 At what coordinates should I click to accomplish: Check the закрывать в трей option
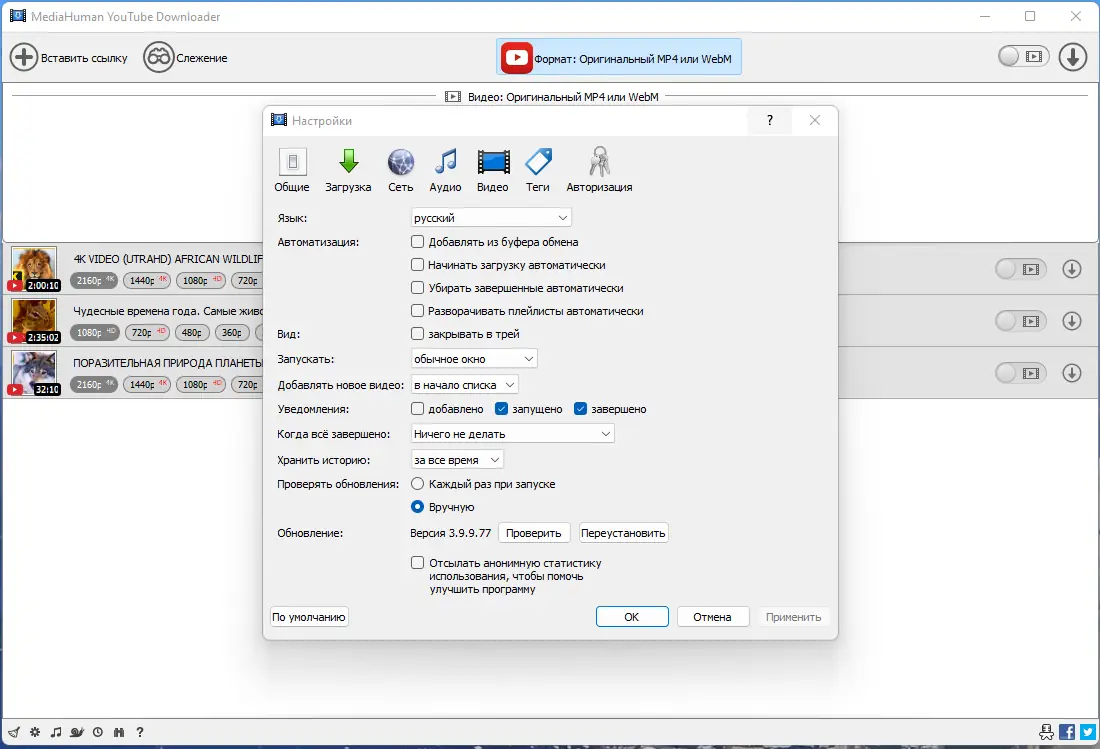pos(417,334)
